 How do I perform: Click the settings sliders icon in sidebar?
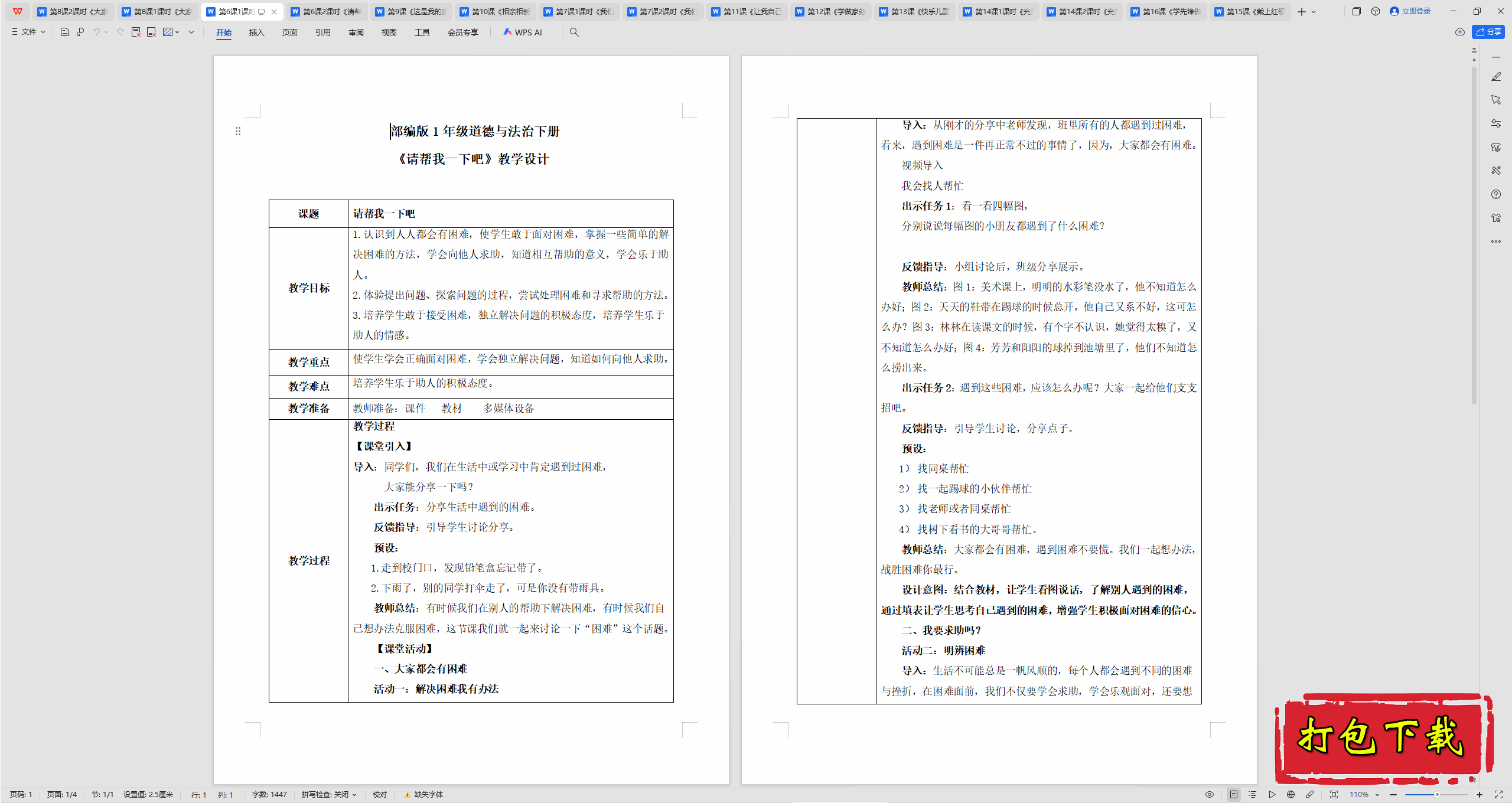1496,123
